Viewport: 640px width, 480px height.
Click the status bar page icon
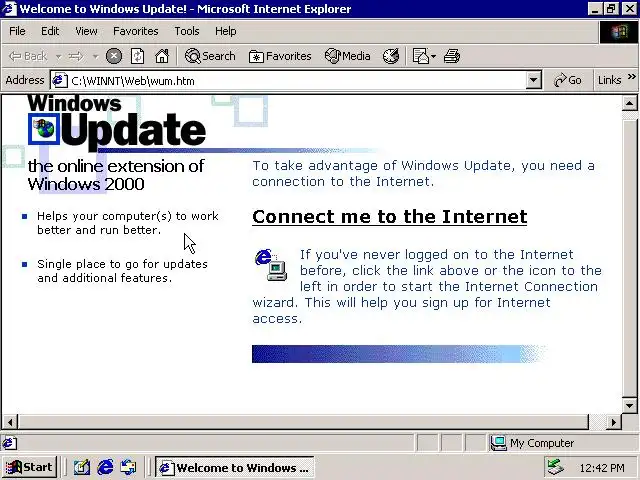(10, 443)
